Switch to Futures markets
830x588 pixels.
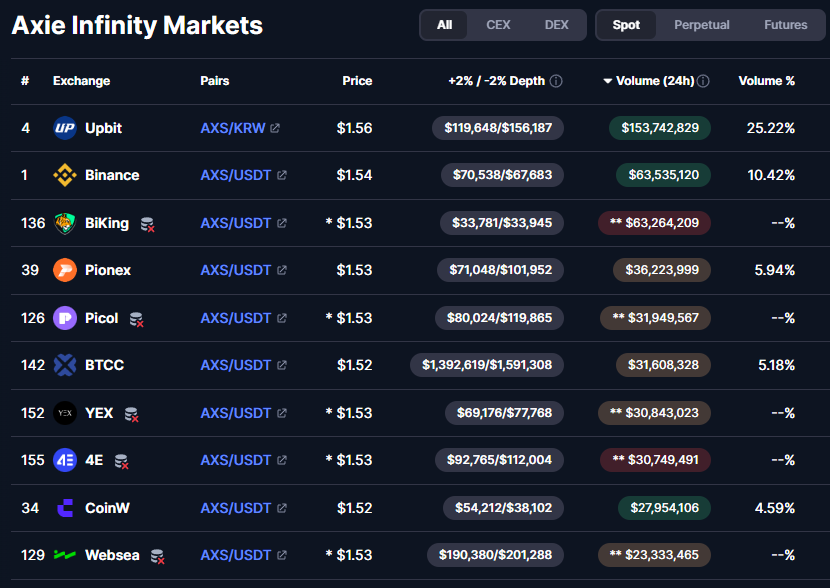coord(786,25)
